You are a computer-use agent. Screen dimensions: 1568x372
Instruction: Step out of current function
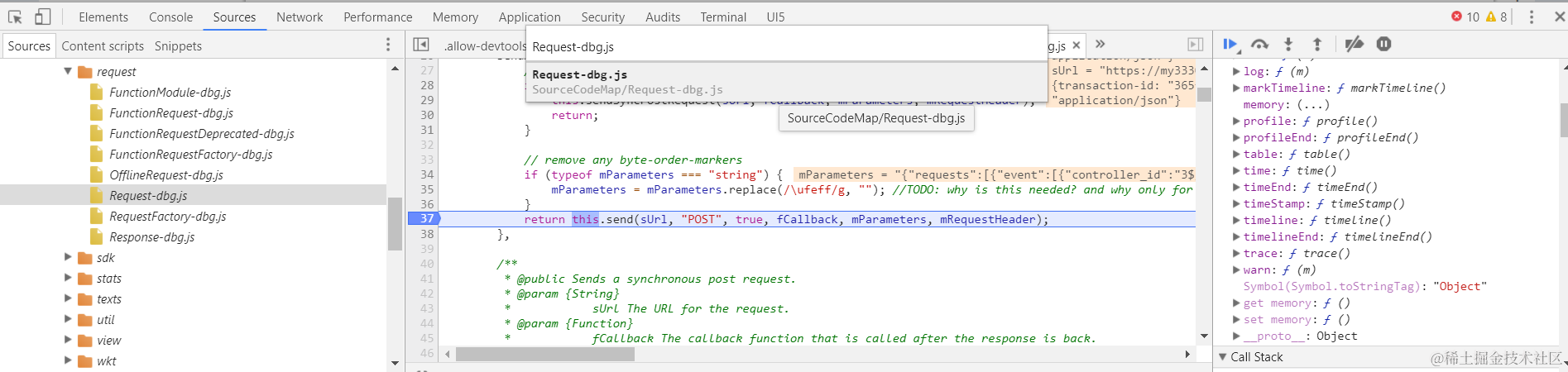tap(1317, 45)
